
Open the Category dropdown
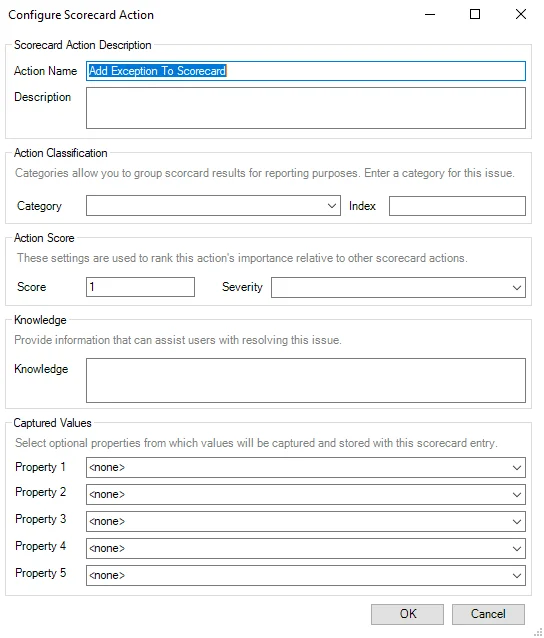point(213,206)
